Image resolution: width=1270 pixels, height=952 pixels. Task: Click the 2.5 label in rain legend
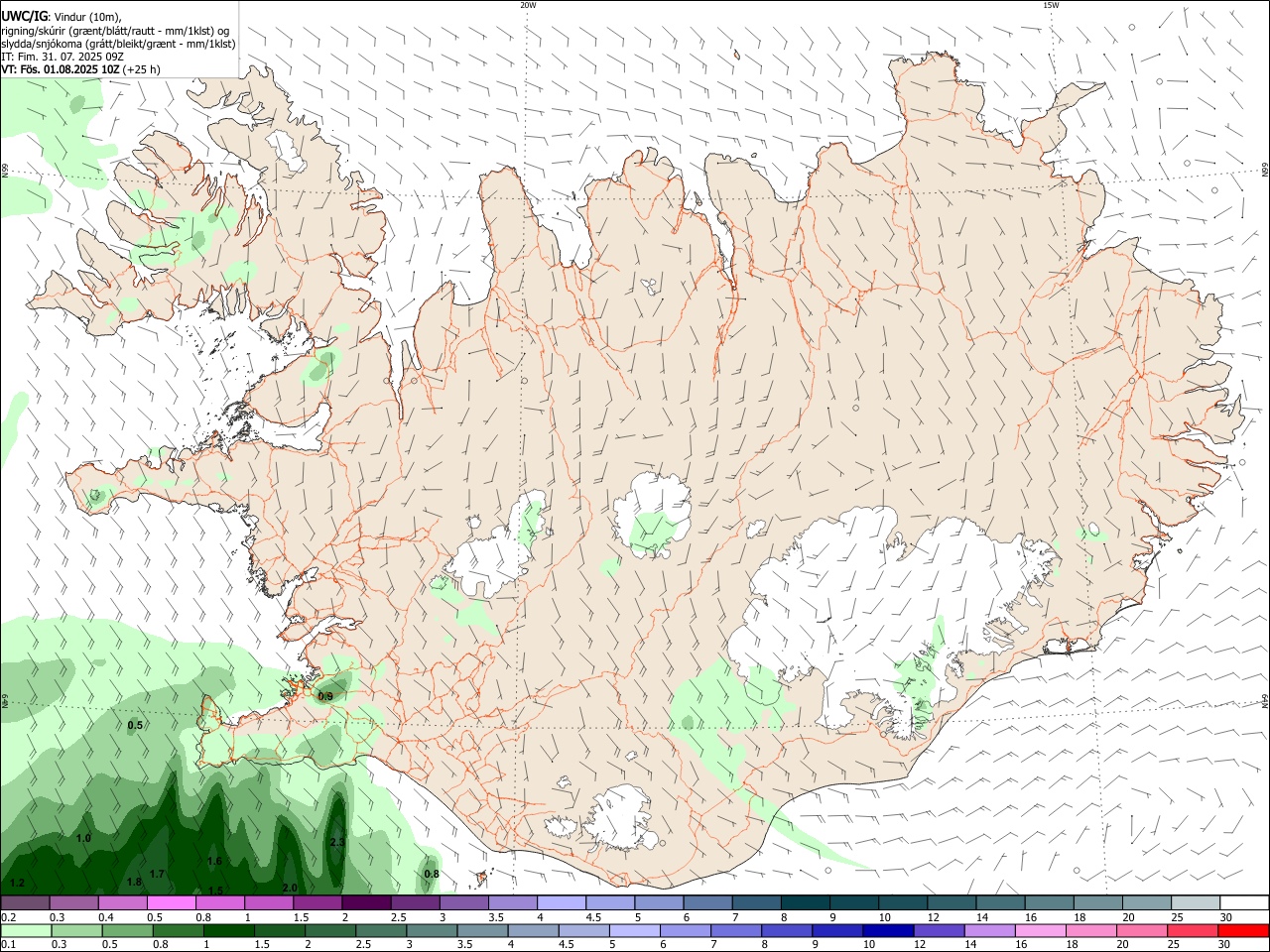point(363,944)
